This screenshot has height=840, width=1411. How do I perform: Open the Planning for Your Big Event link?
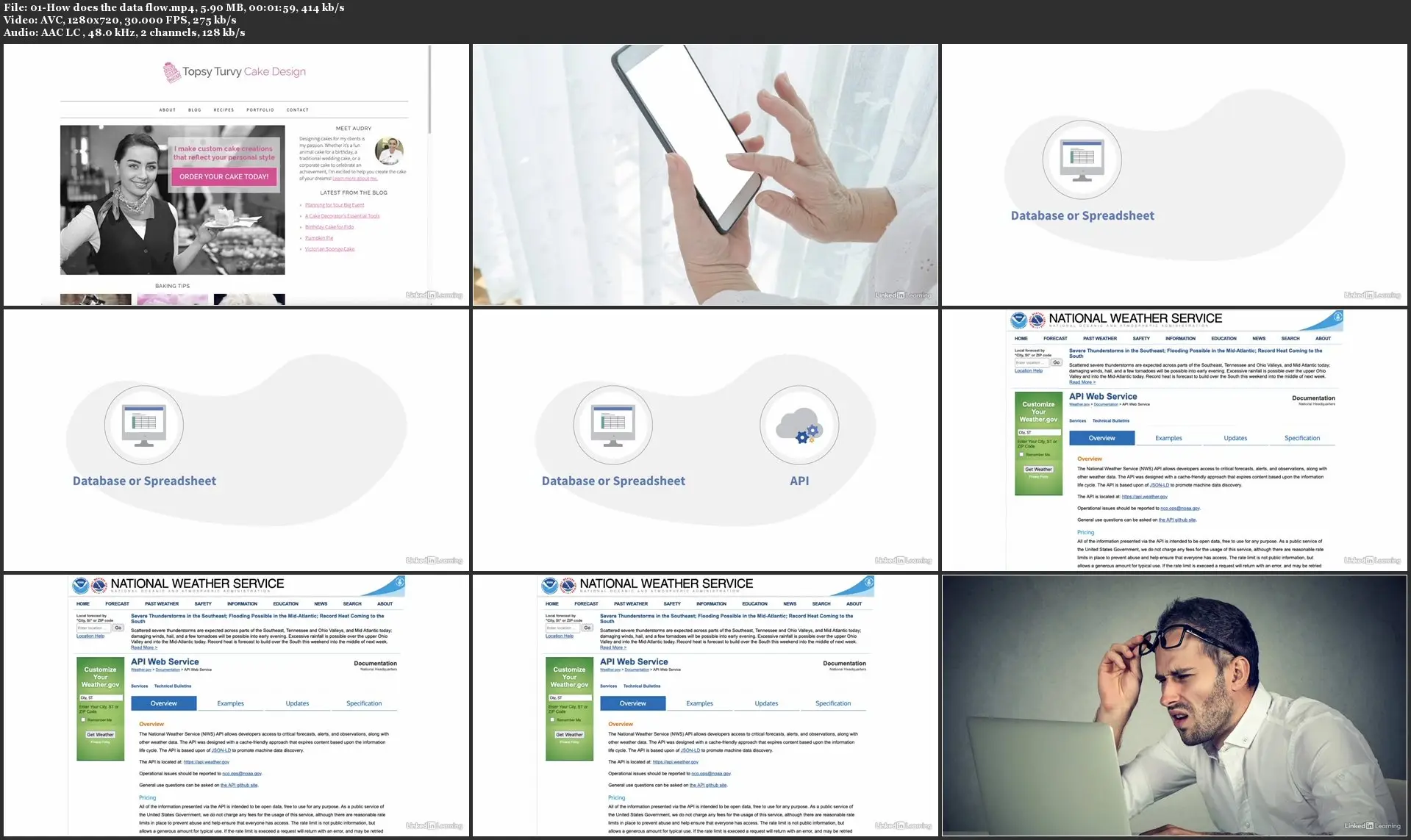pyautogui.click(x=335, y=205)
